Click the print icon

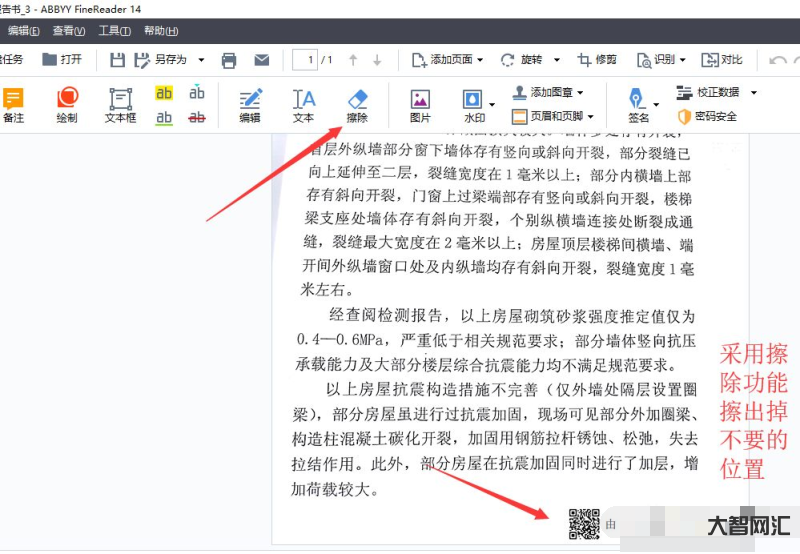coord(229,60)
